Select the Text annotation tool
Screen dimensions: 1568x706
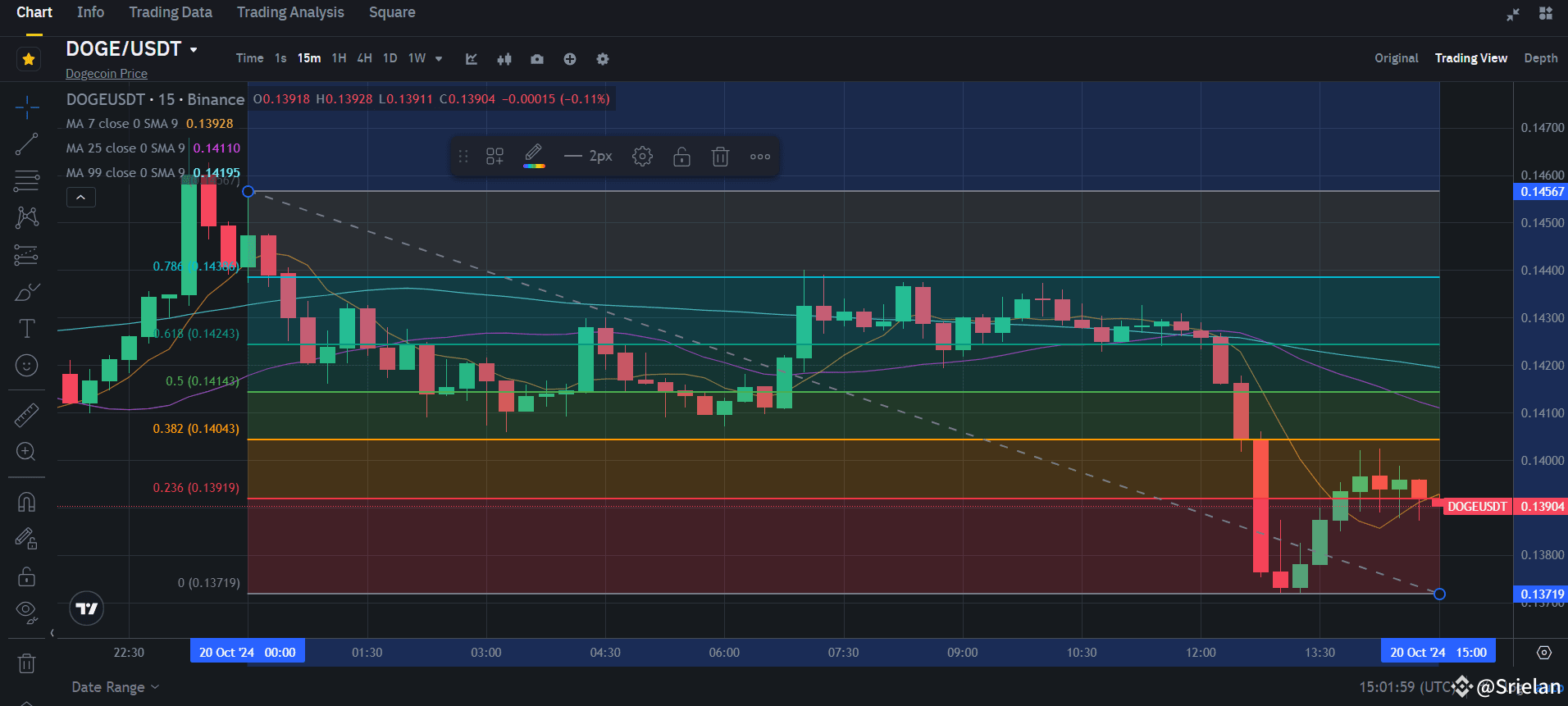26,329
